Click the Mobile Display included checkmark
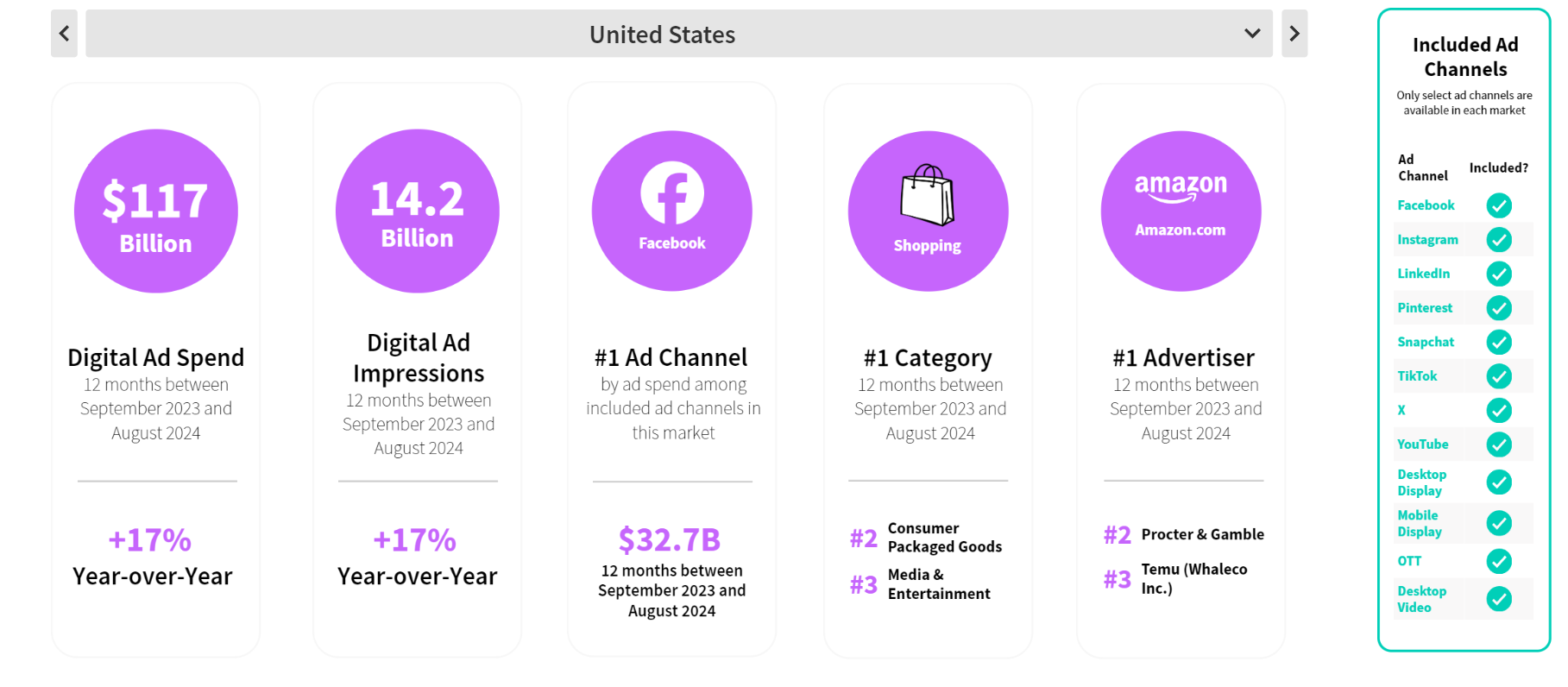Viewport: 1568px width, 687px height. click(x=1499, y=523)
